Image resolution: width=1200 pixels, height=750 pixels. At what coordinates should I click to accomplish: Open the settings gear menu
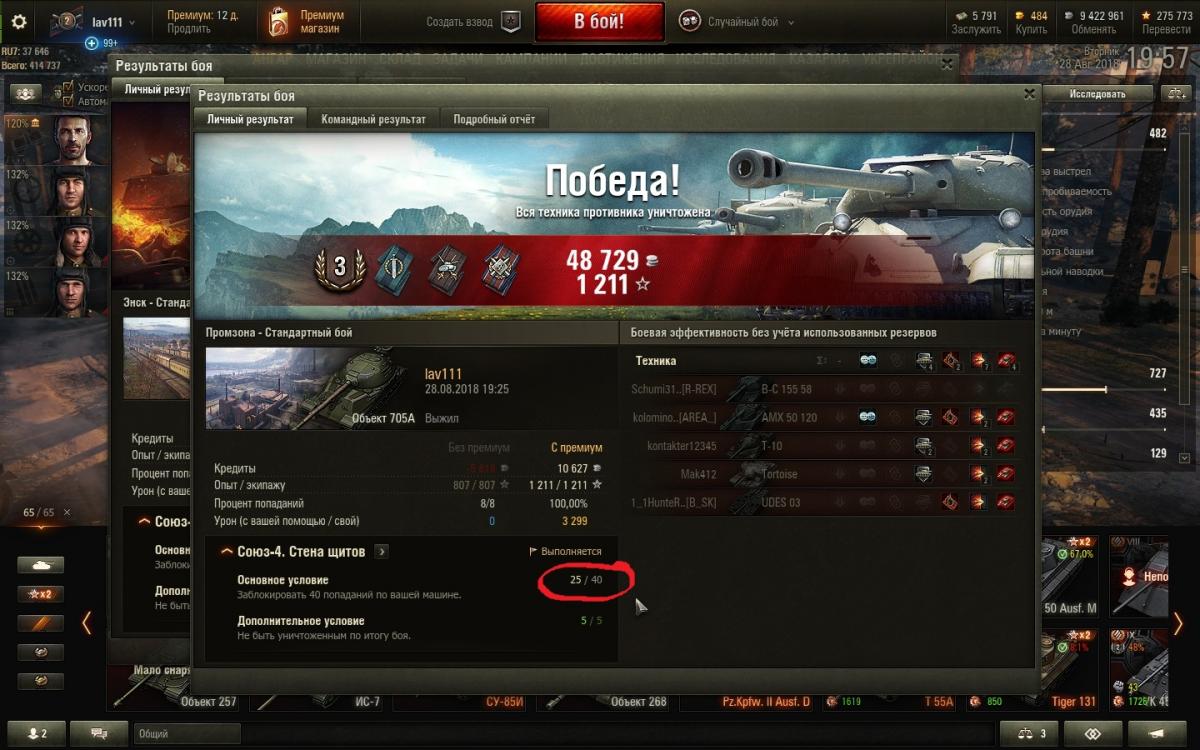click(18, 21)
